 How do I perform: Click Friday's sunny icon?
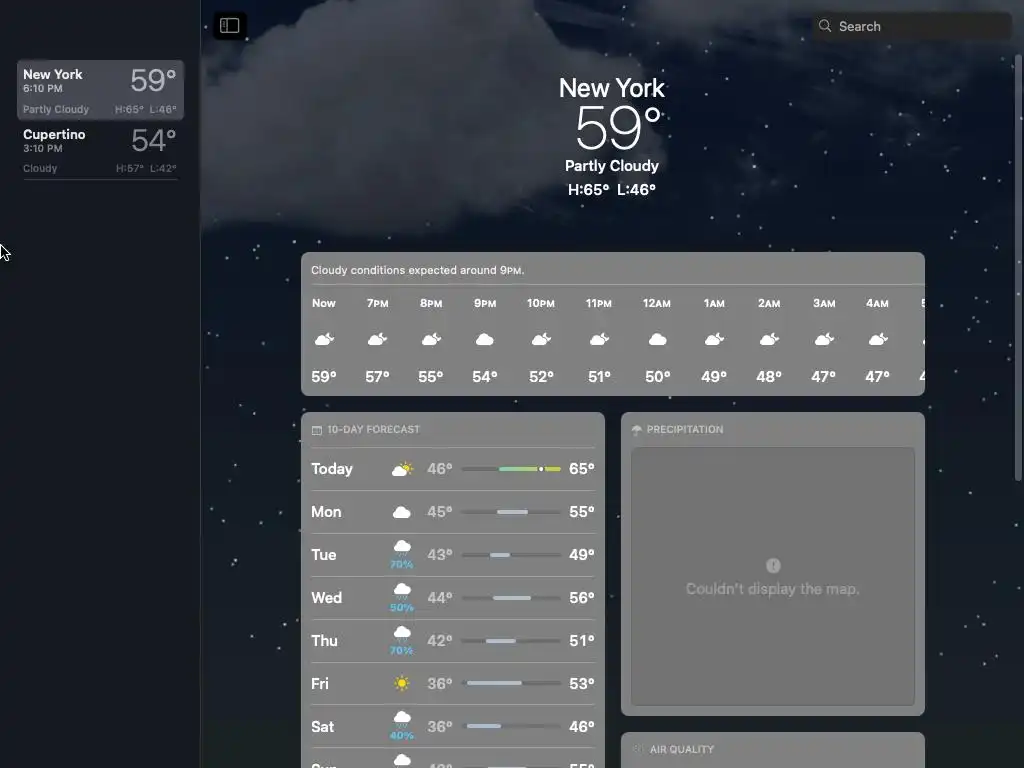click(402, 684)
